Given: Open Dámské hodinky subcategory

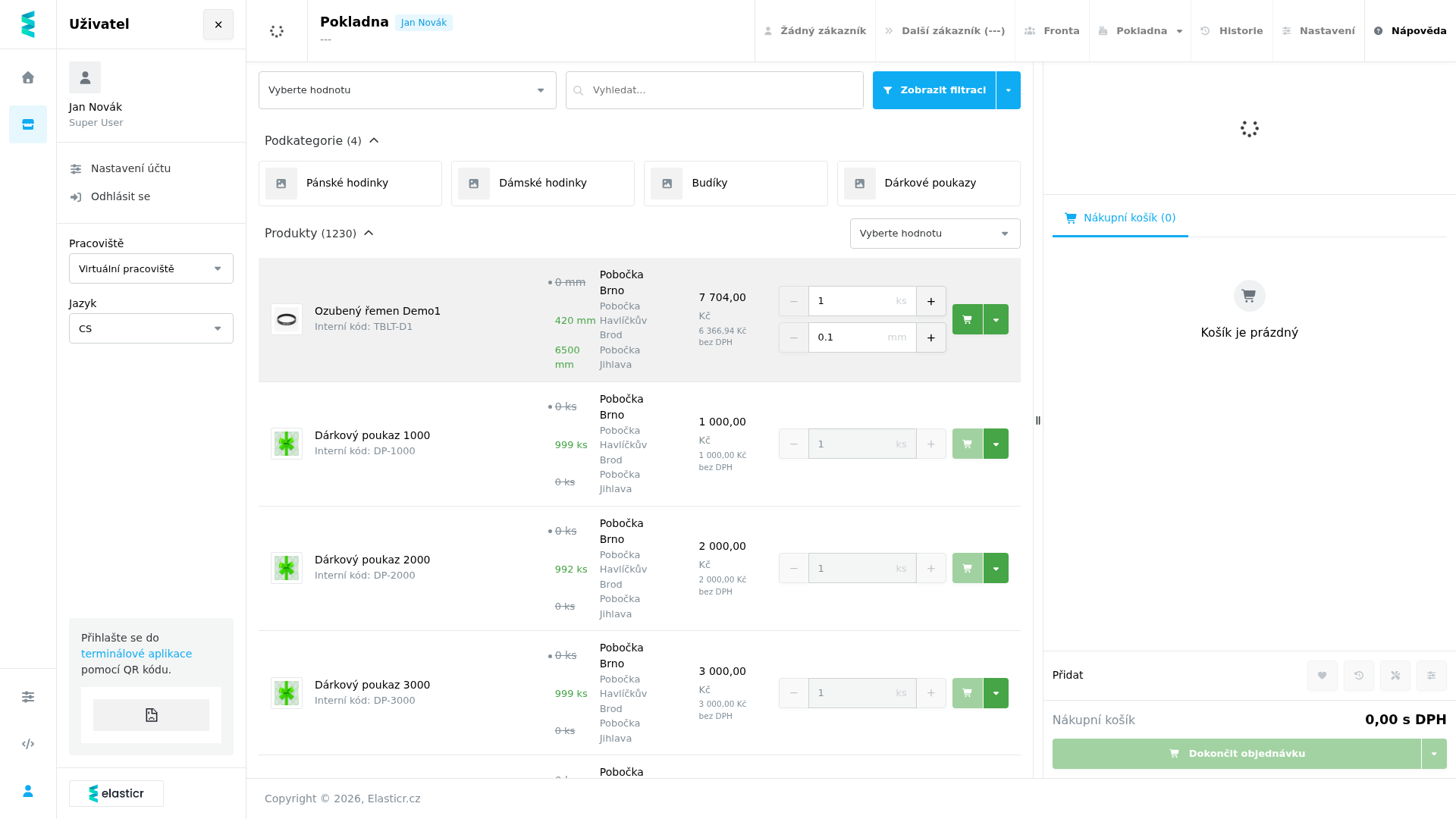Looking at the screenshot, I should [x=543, y=184].
